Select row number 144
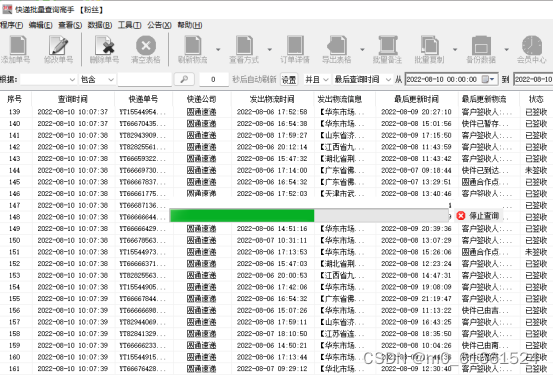This screenshot has height=376, width=554. (14, 170)
